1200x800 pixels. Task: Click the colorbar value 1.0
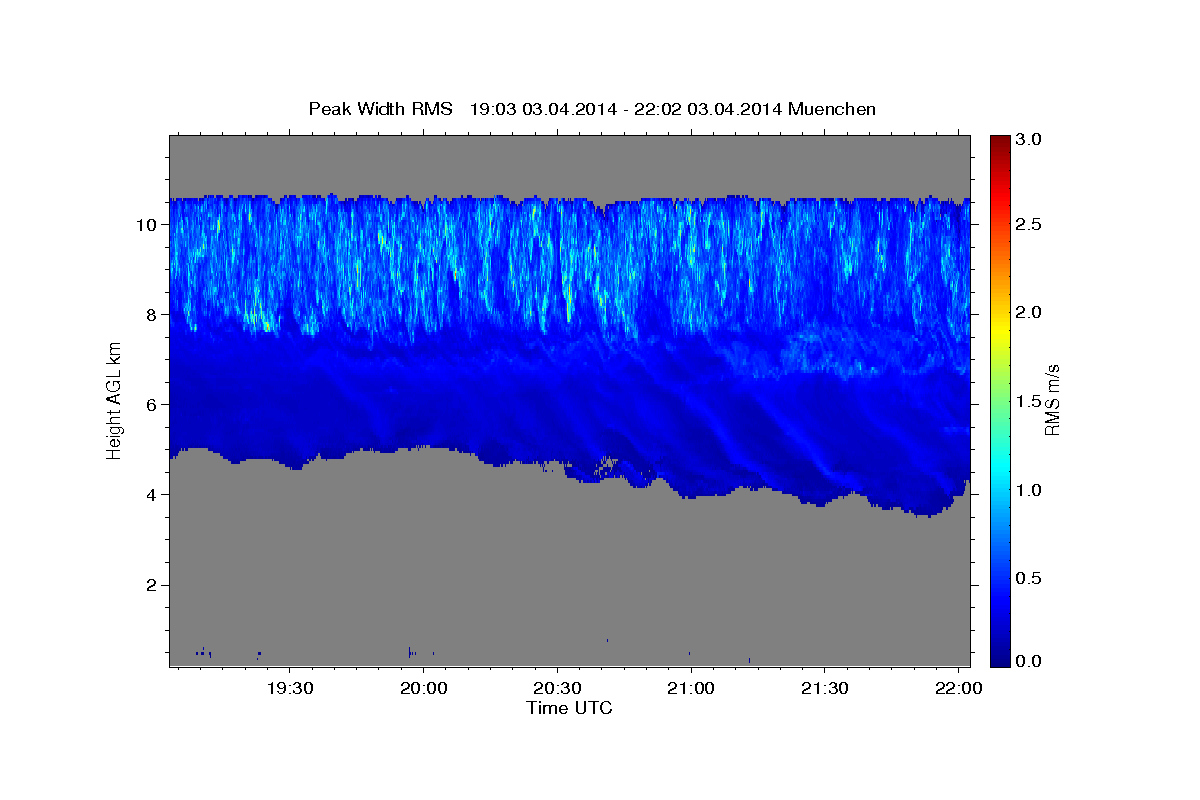click(x=1030, y=489)
